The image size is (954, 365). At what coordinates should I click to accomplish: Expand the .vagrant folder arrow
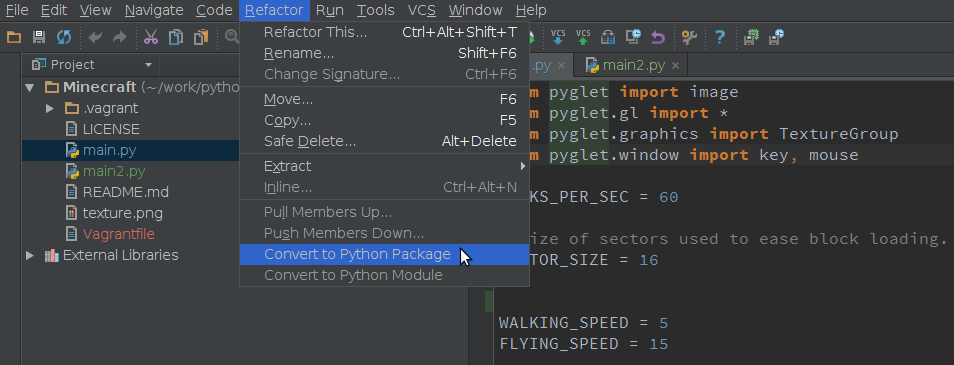pos(50,108)
